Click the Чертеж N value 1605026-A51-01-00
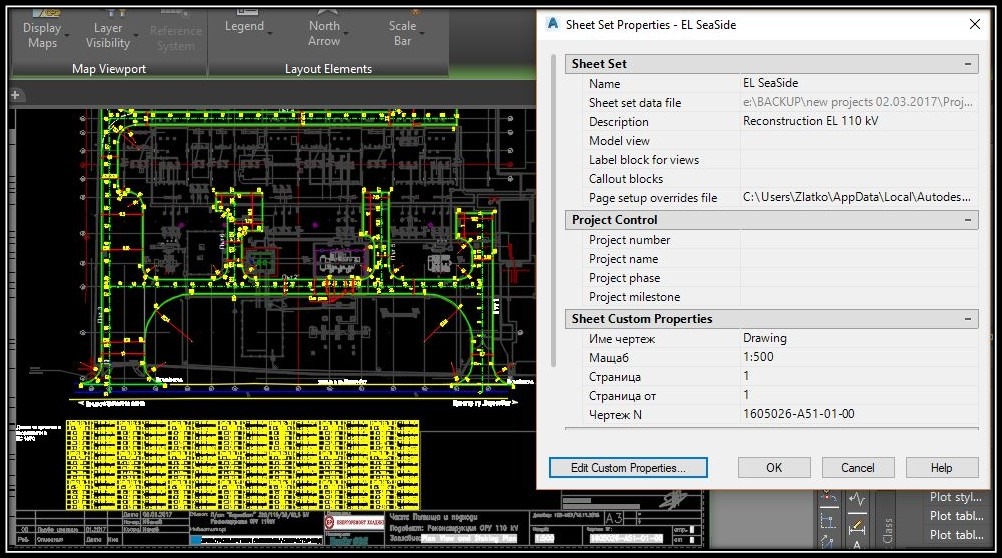Image resolution: width=1002 pixels, height=558 pixels. [798, 414]
